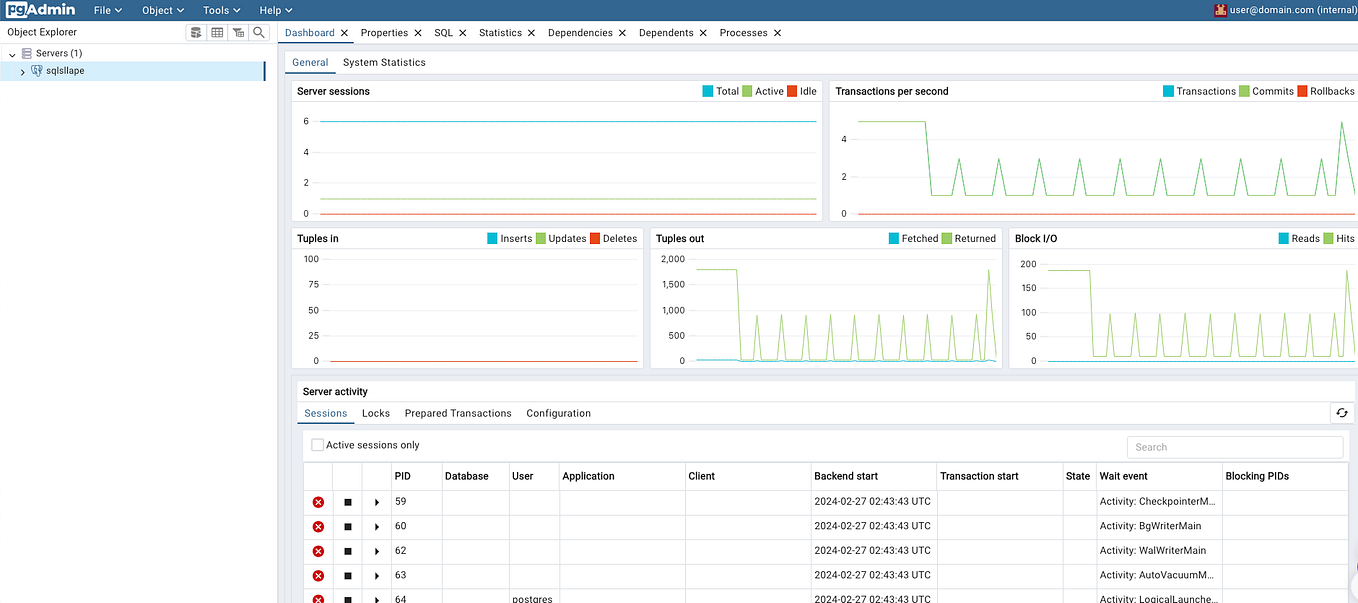The width and height of the screenshot is (1358, 603).
Task: Open the Locks tab
Action: [376, 413]
